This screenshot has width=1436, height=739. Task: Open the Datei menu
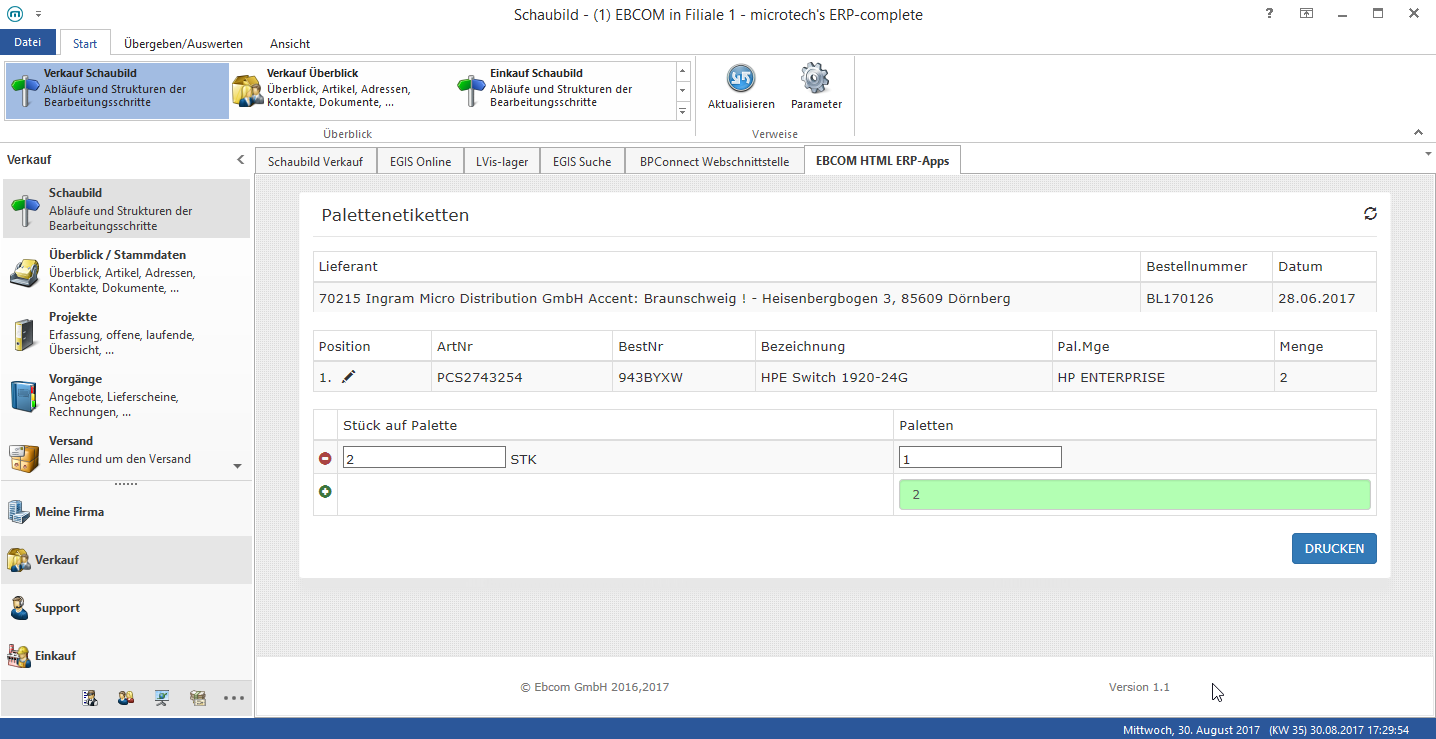tap(28, 43)
